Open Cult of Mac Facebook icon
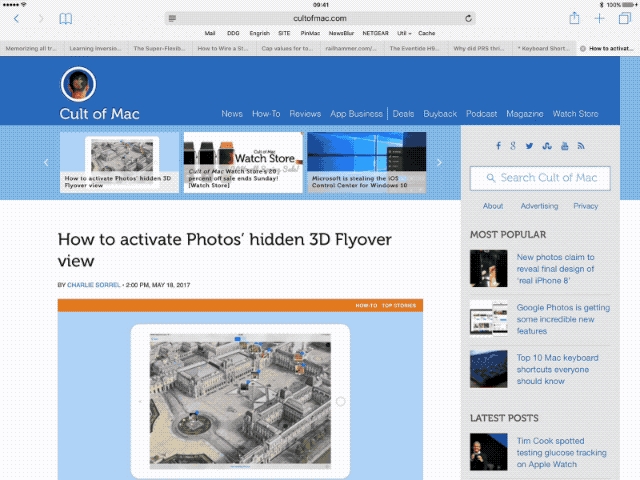The width and height of the screenshot is (640, 480). coord(498,146)
